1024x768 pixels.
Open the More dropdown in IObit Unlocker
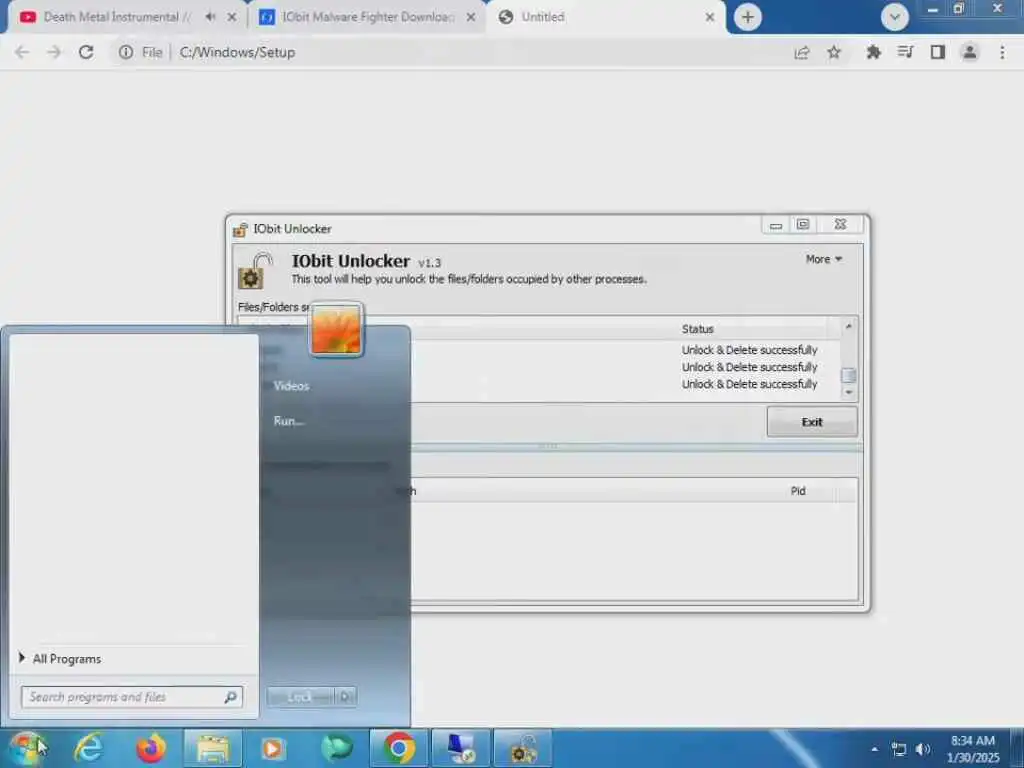824,259
